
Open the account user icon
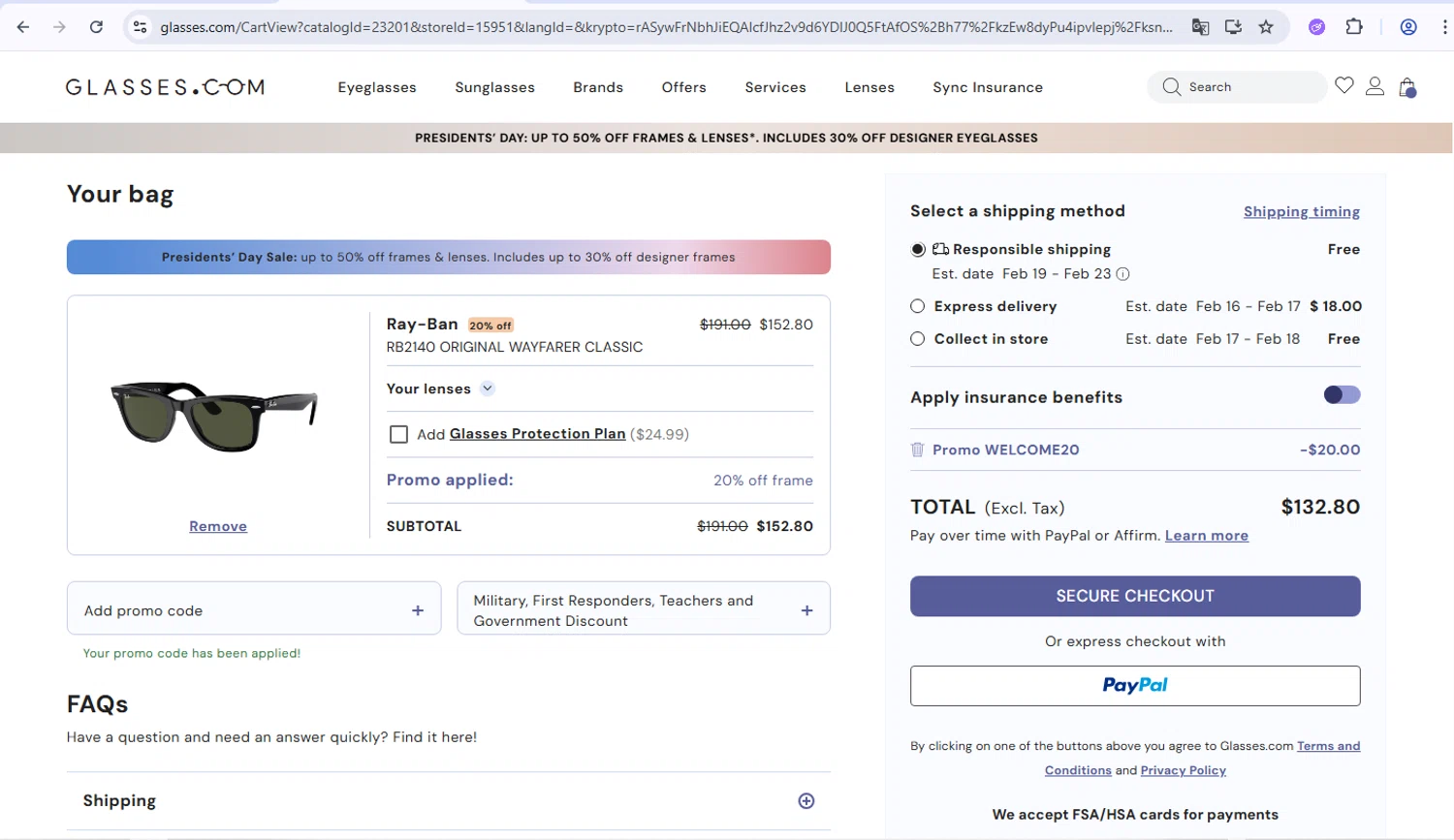click(x=1375, y=86)
